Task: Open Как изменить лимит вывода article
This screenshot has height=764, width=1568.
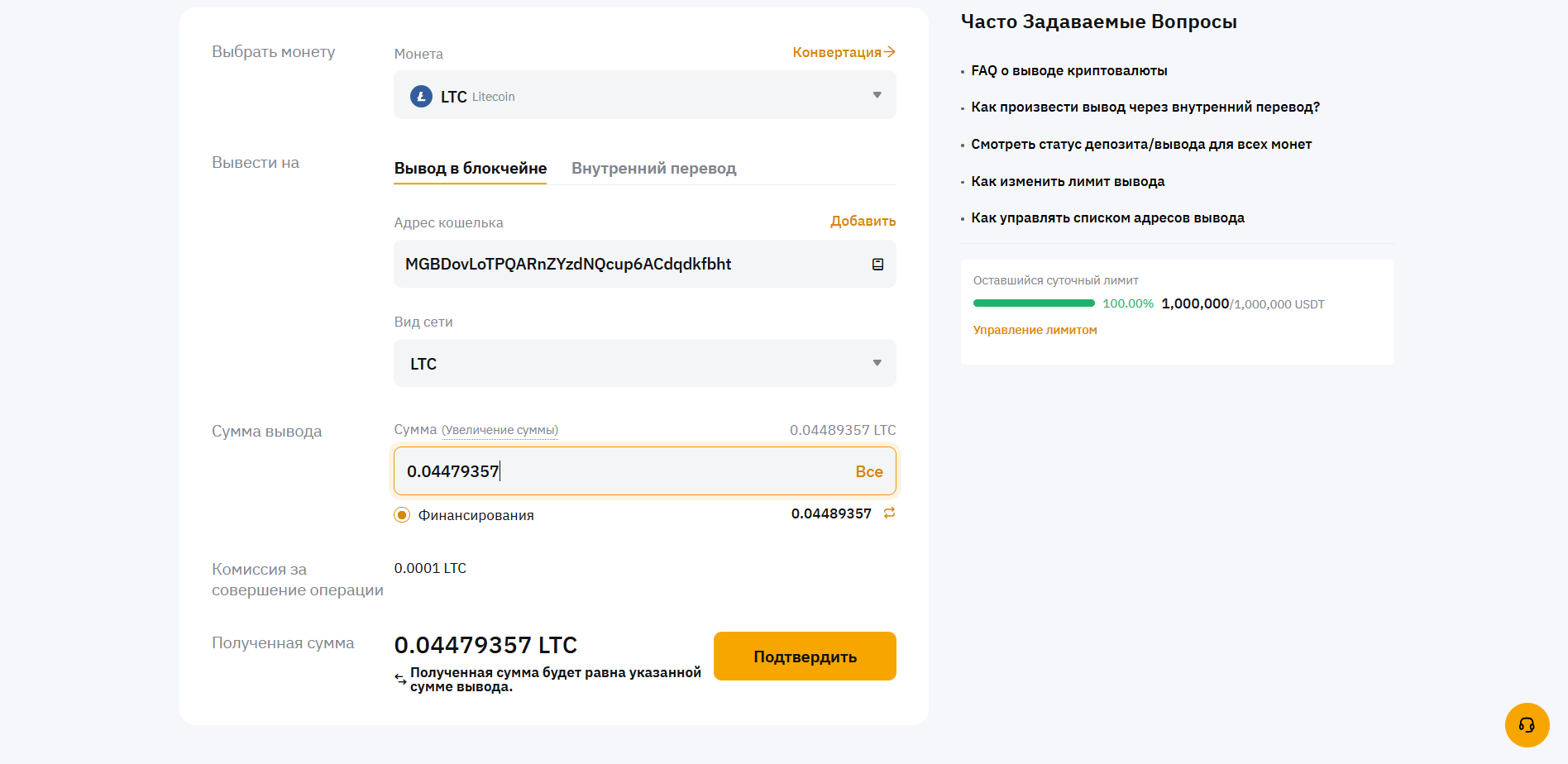Action: [x=1068, y=182]
